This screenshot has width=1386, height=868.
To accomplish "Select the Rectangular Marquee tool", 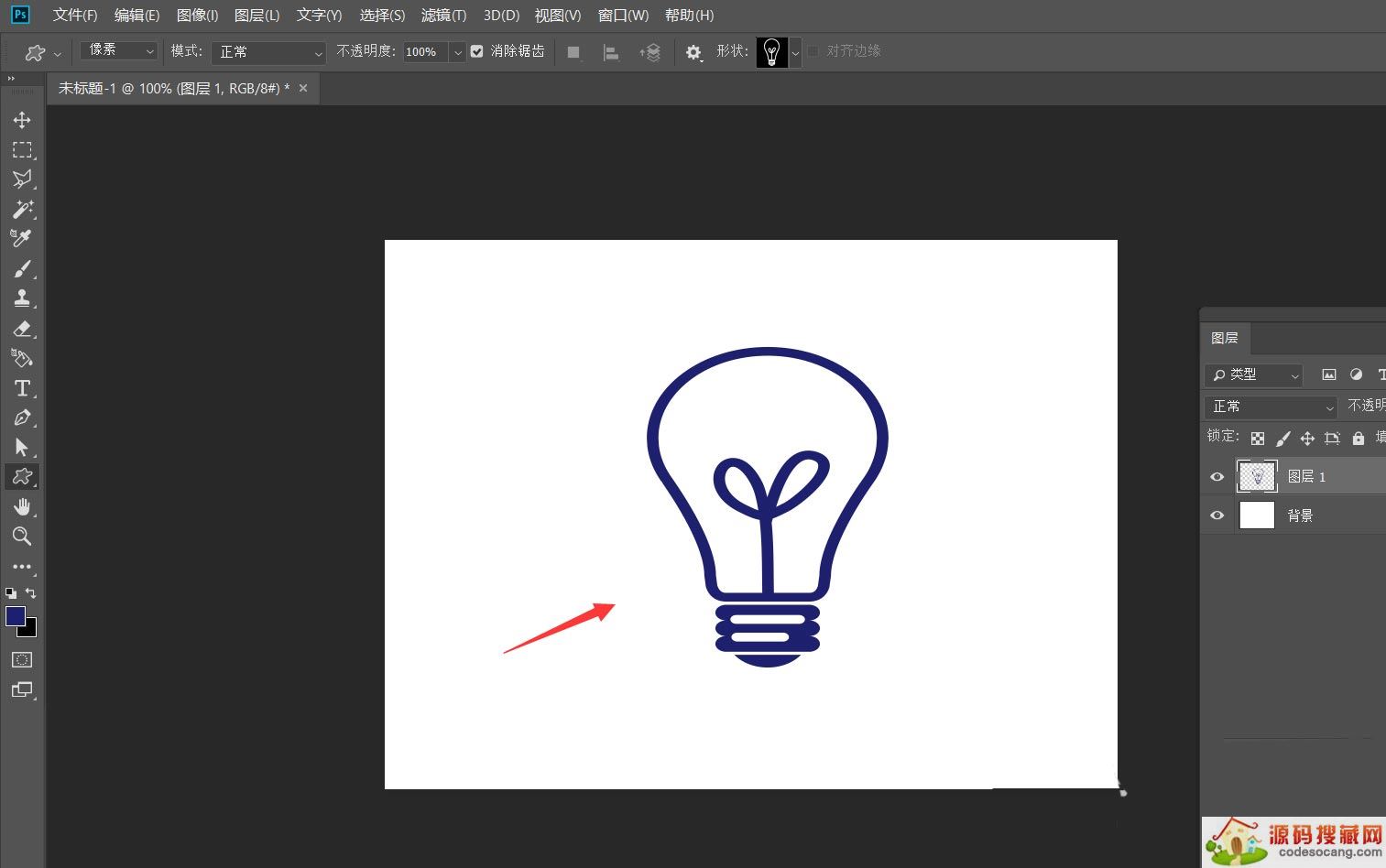I will pyautogui.click(x=22, y=149).
